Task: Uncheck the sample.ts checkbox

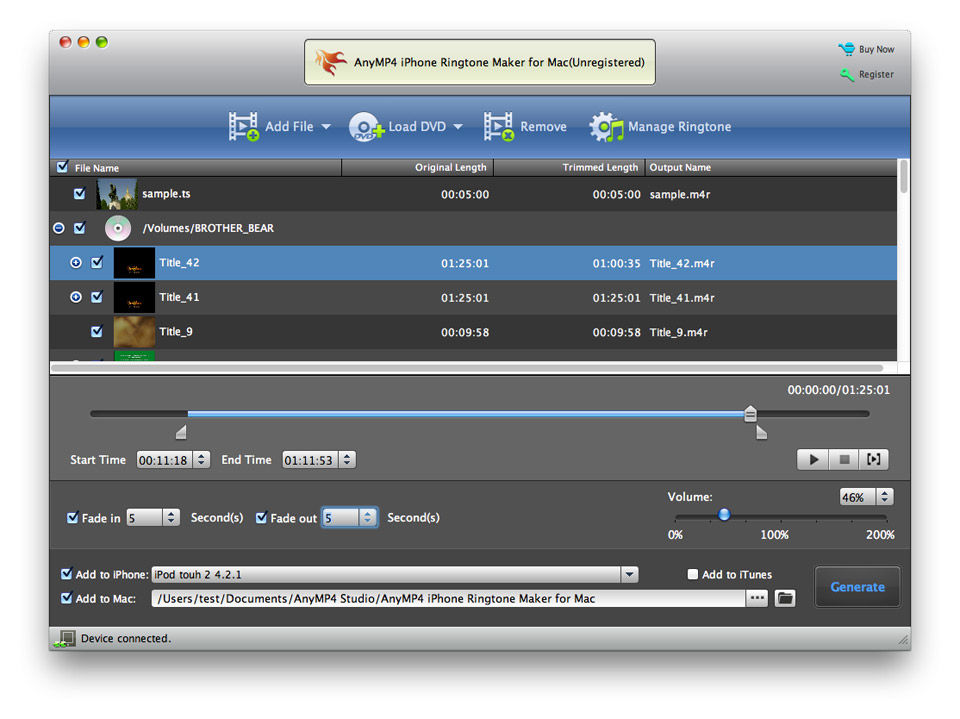Action: point(80,194)
